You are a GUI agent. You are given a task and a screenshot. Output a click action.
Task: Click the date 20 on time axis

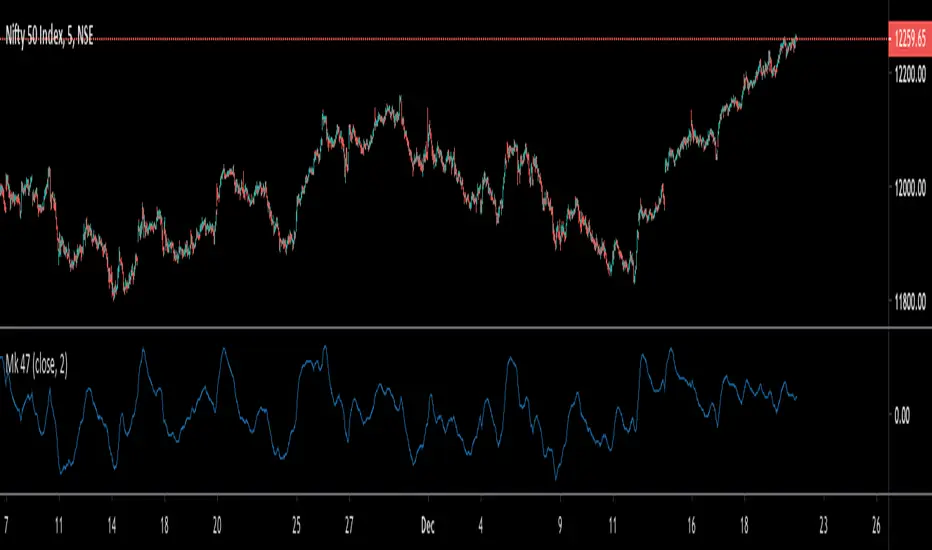217,526
